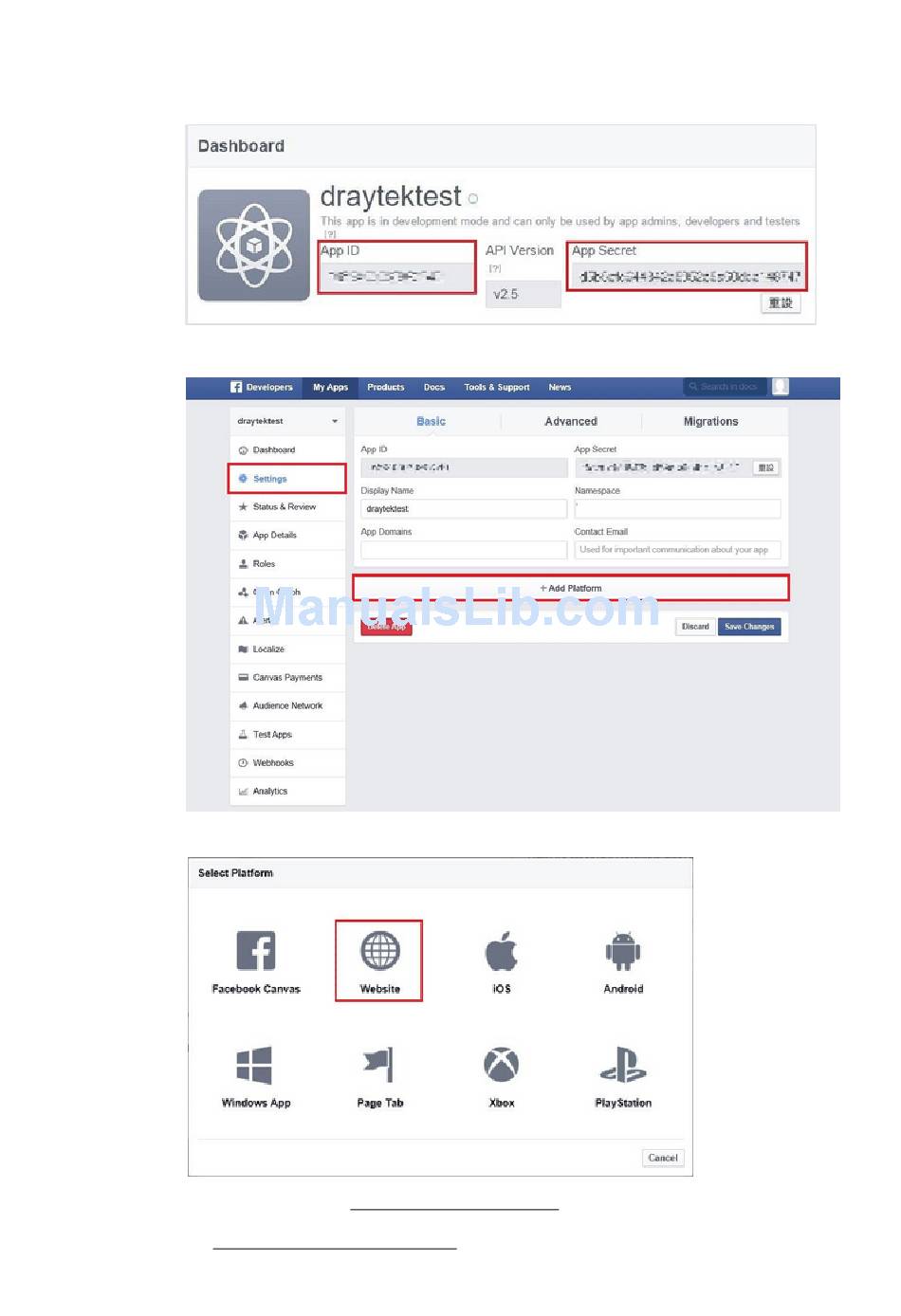Click the Settings gear icon in sidebar

pyautogui.click(x=243, y=479)
